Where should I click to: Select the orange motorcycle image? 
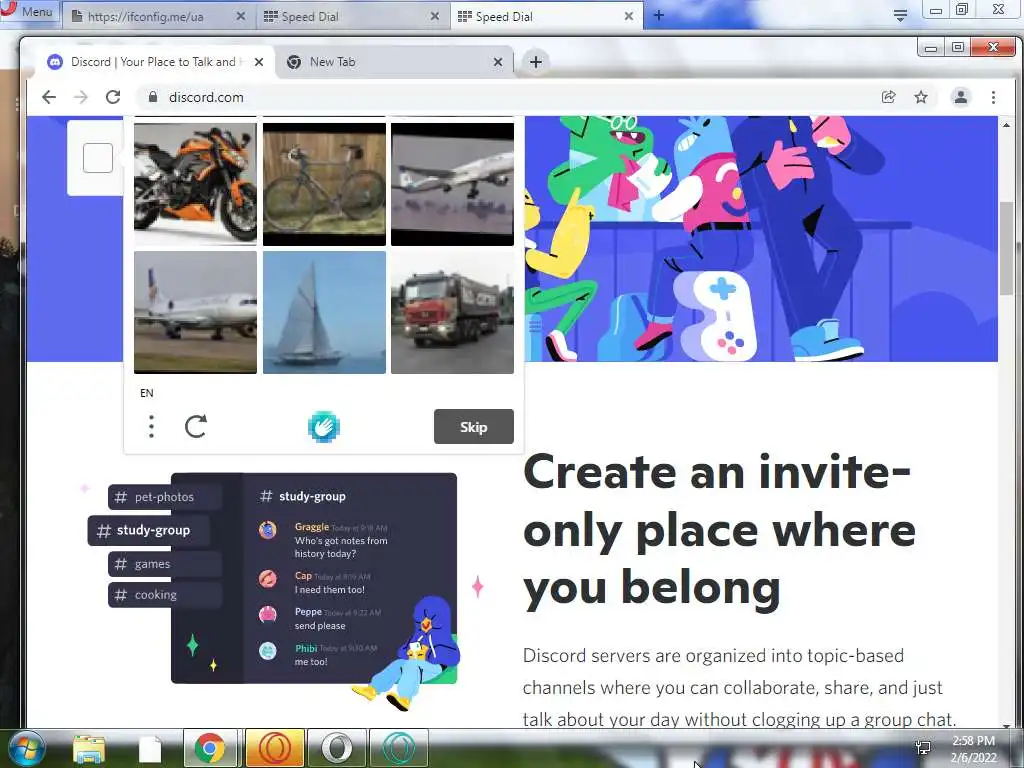coord(195,184)
